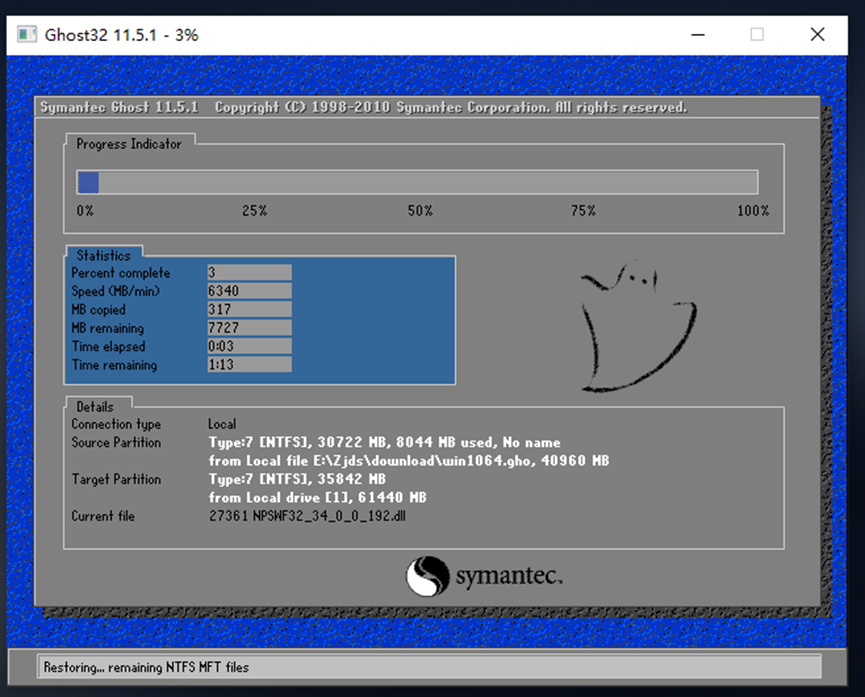The height and width of the screenshot is (697, 865).
Task: Click the target Type:7 NTFS 35842 MB line
Action: pyautogui.click(x=297, y=479)
